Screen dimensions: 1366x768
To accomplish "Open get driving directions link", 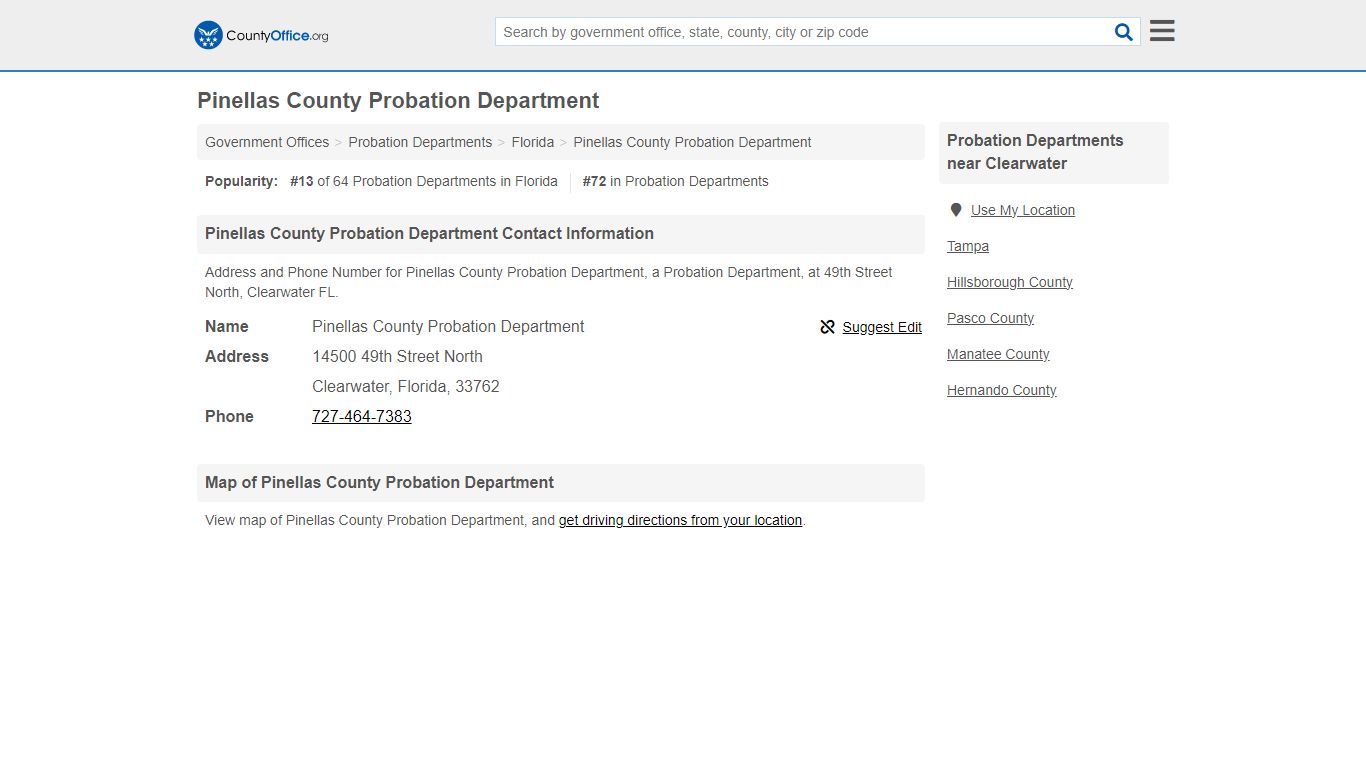I will (680, 520).
